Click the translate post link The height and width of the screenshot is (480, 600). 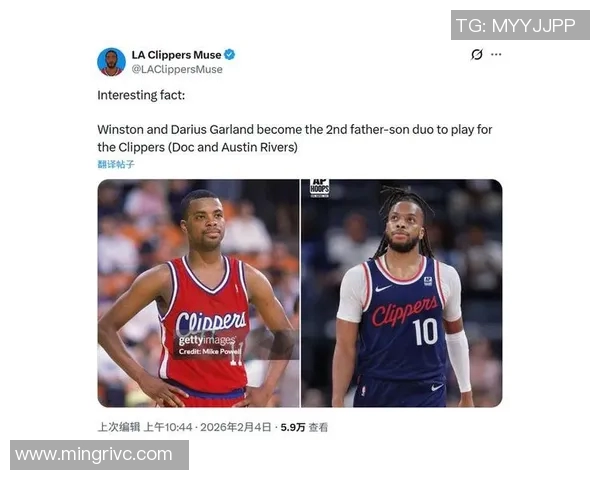click(x=116, y=164)
